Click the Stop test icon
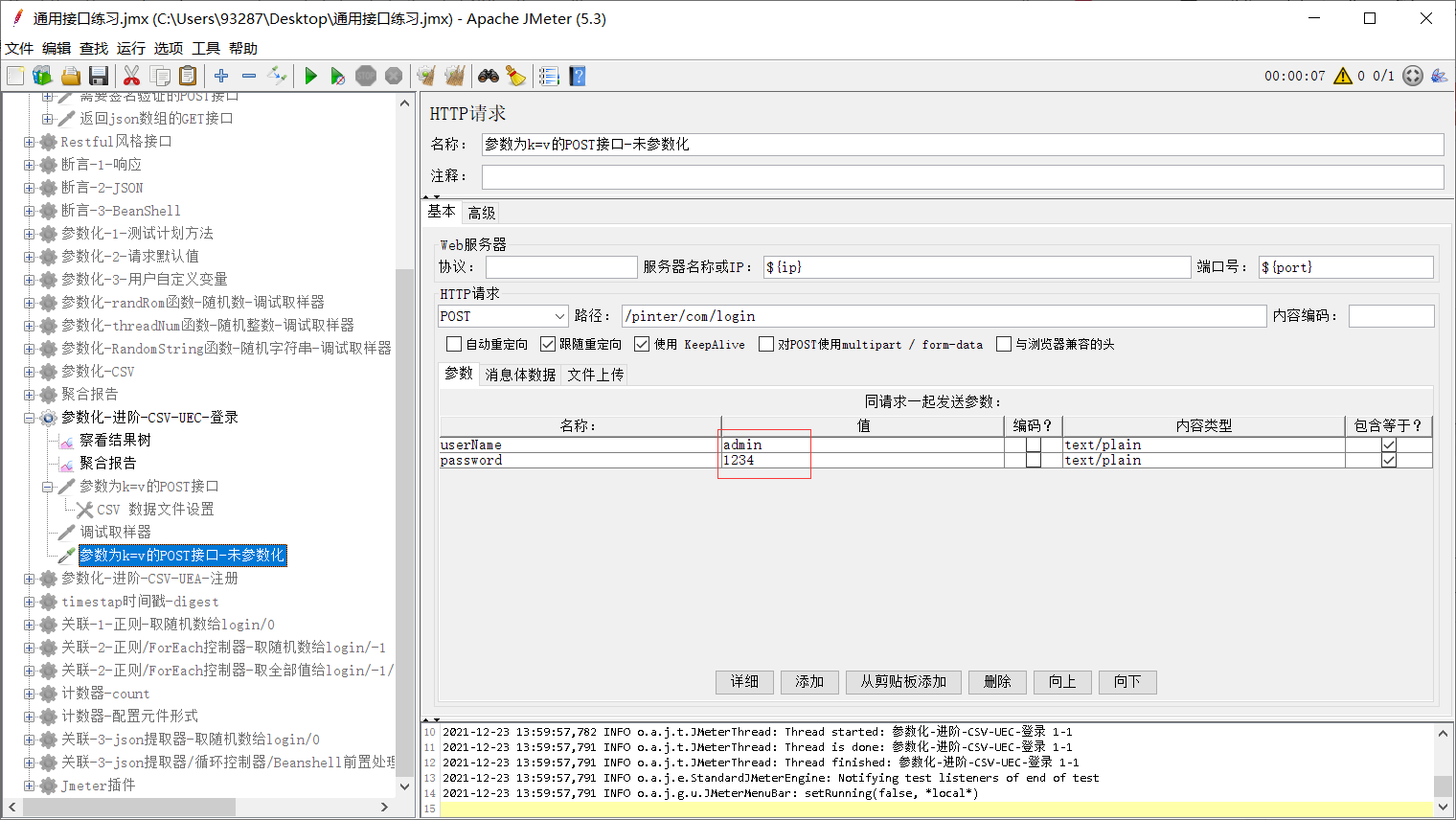This screenshot has width=1456, height=820. (366, 76)
